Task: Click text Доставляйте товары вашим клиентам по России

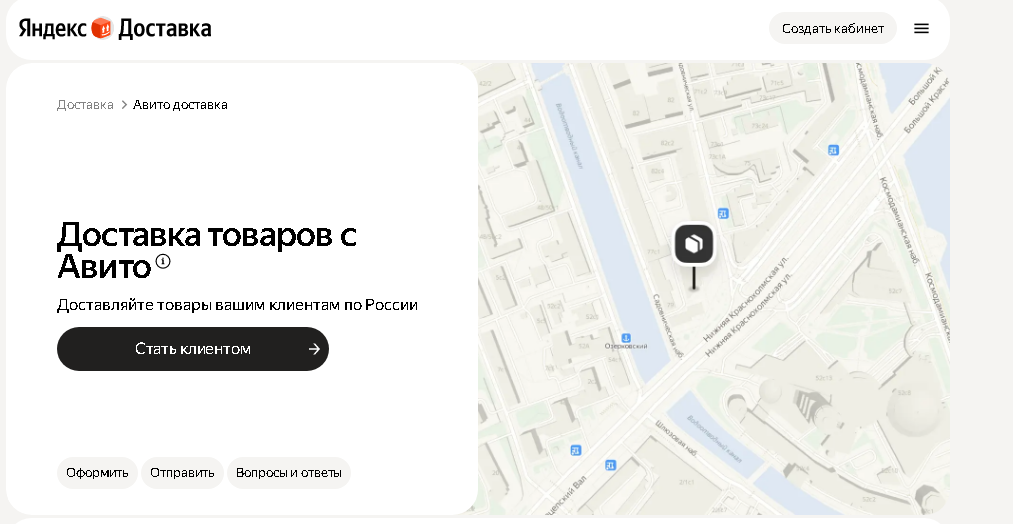Action: (238, 305)
